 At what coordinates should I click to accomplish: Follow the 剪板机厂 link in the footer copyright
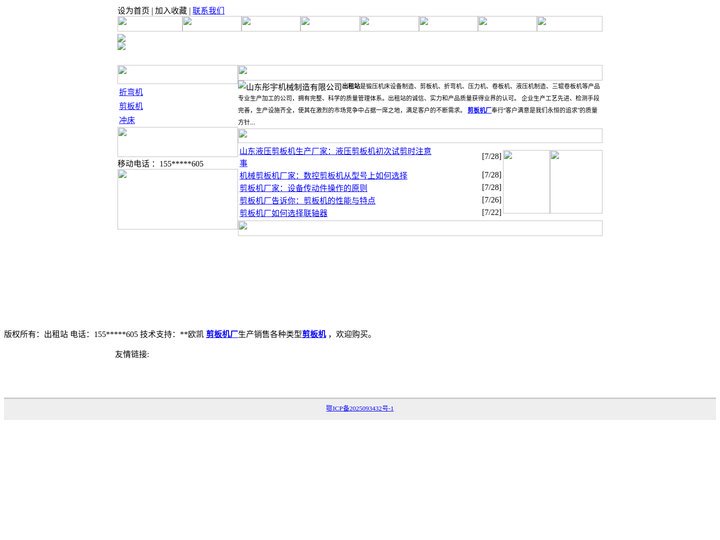click(222, 334)
